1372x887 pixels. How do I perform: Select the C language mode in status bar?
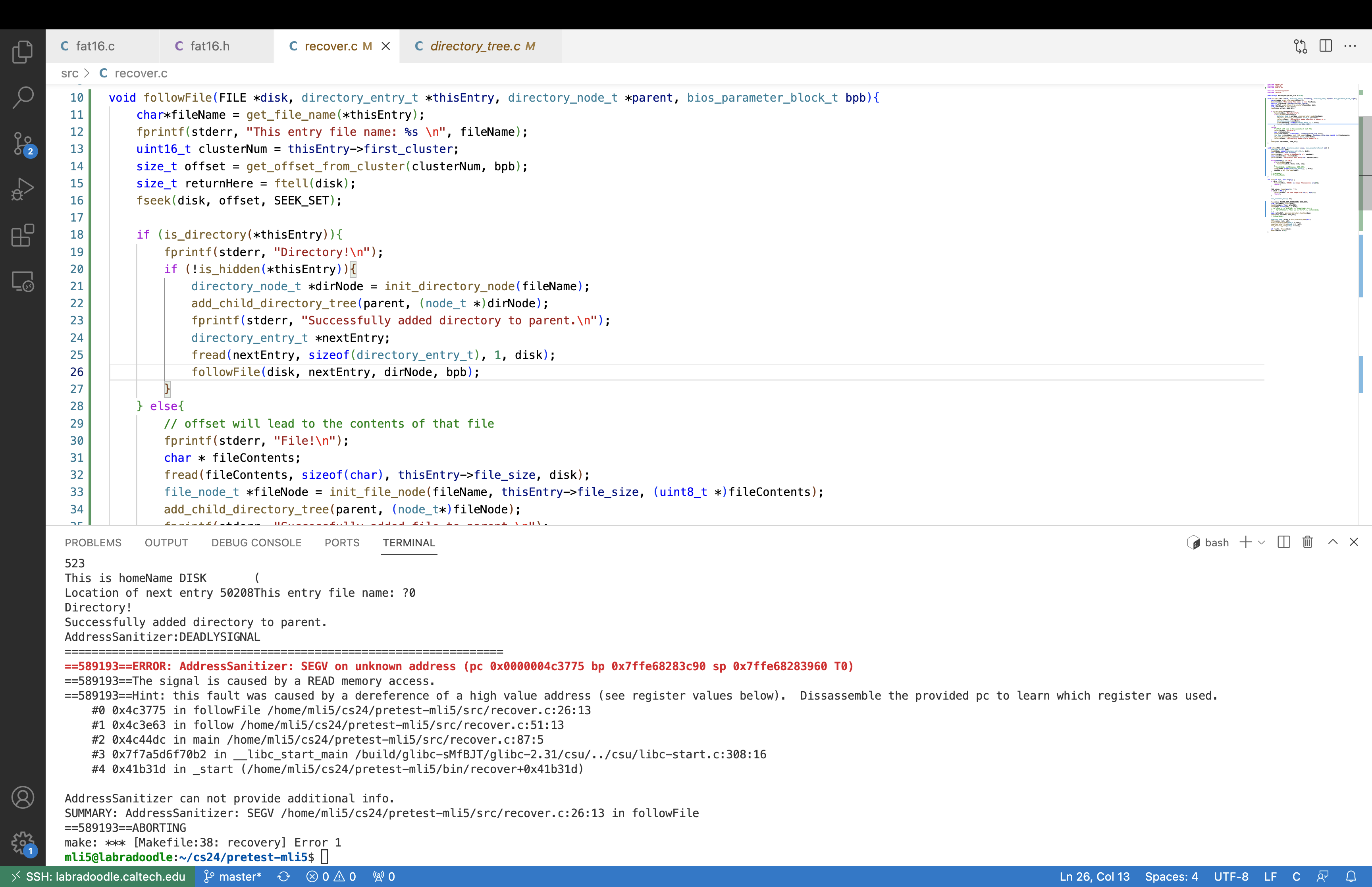(1296, 877)
